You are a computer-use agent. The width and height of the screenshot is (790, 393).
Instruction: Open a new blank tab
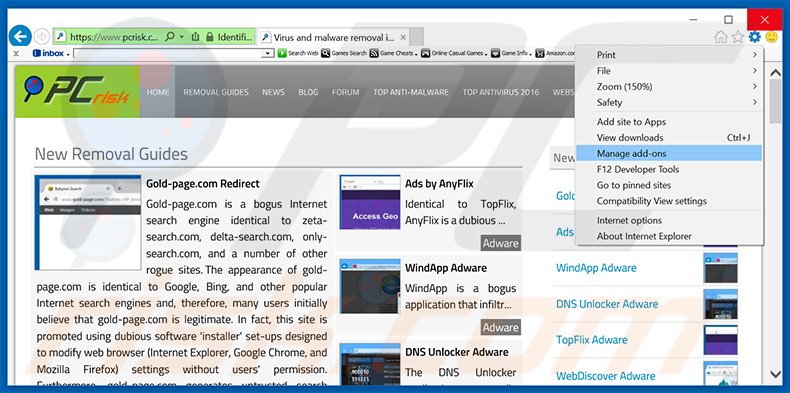point(416,37)
